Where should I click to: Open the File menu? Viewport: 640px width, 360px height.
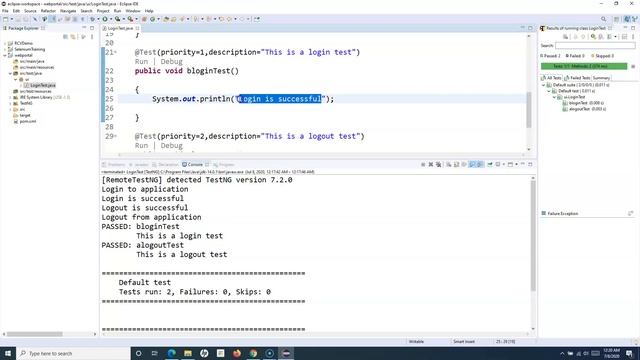pyautogui.click(x=5, y=11)
